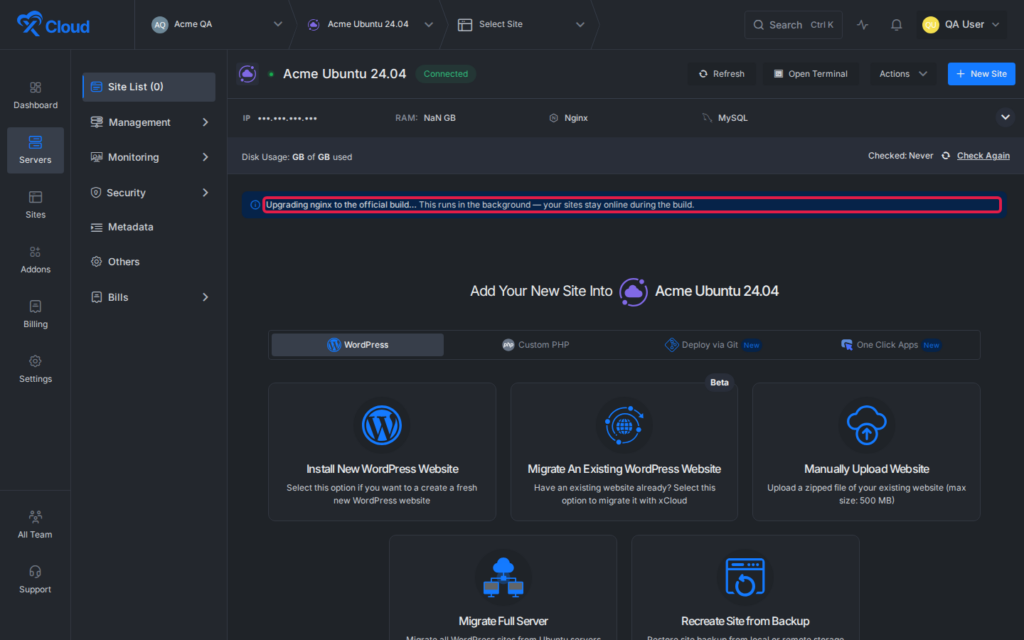Click the WordPress logo in Install New WordPress card

click(x=382, y=425)
